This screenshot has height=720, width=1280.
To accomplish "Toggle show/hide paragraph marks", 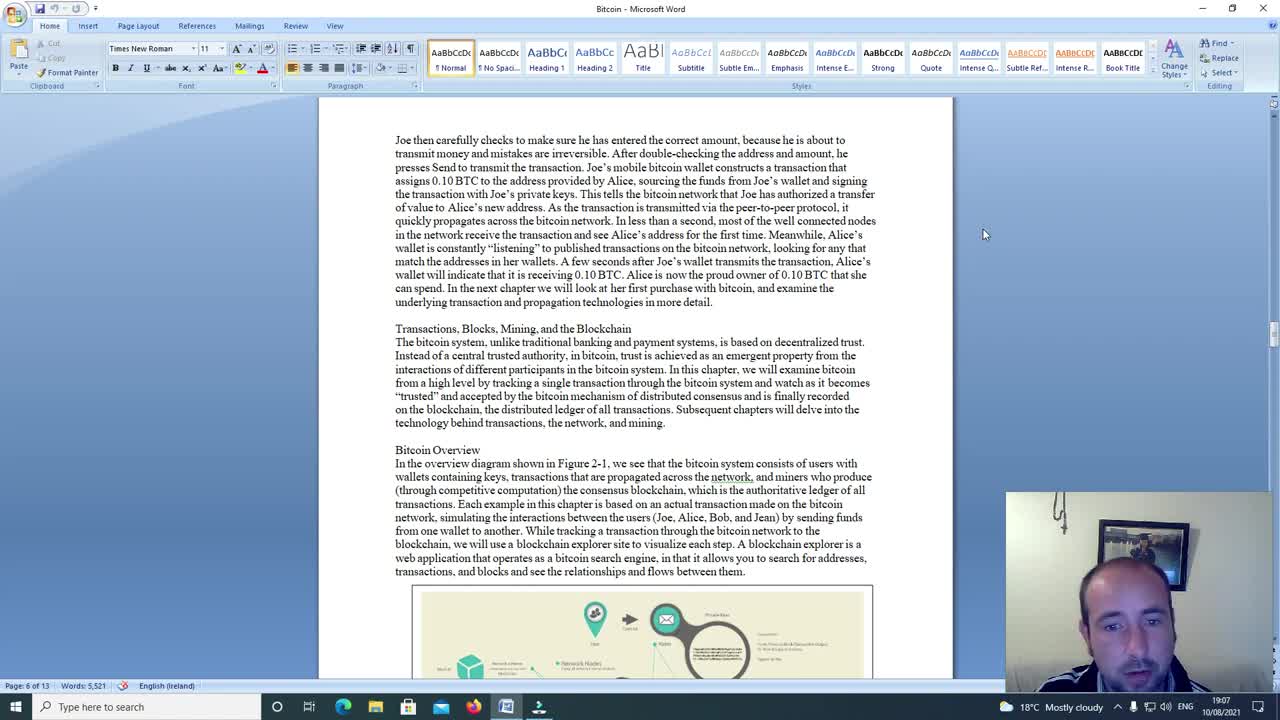I will (x=410, y=48).
